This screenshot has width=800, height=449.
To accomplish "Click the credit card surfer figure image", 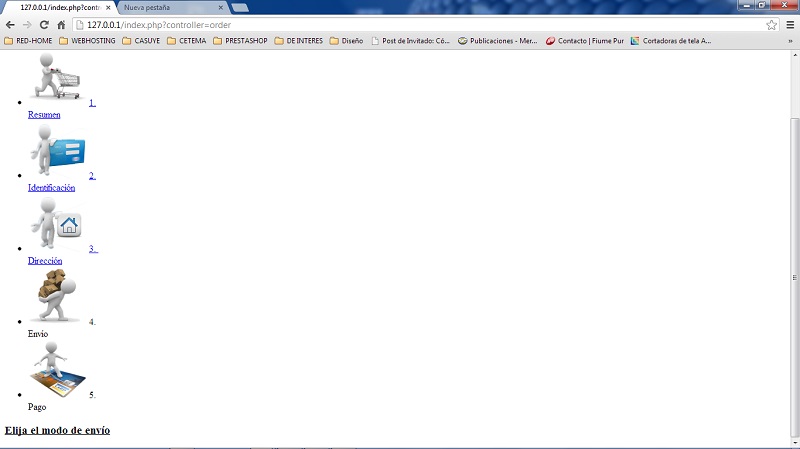I will [x=58, y=370].
